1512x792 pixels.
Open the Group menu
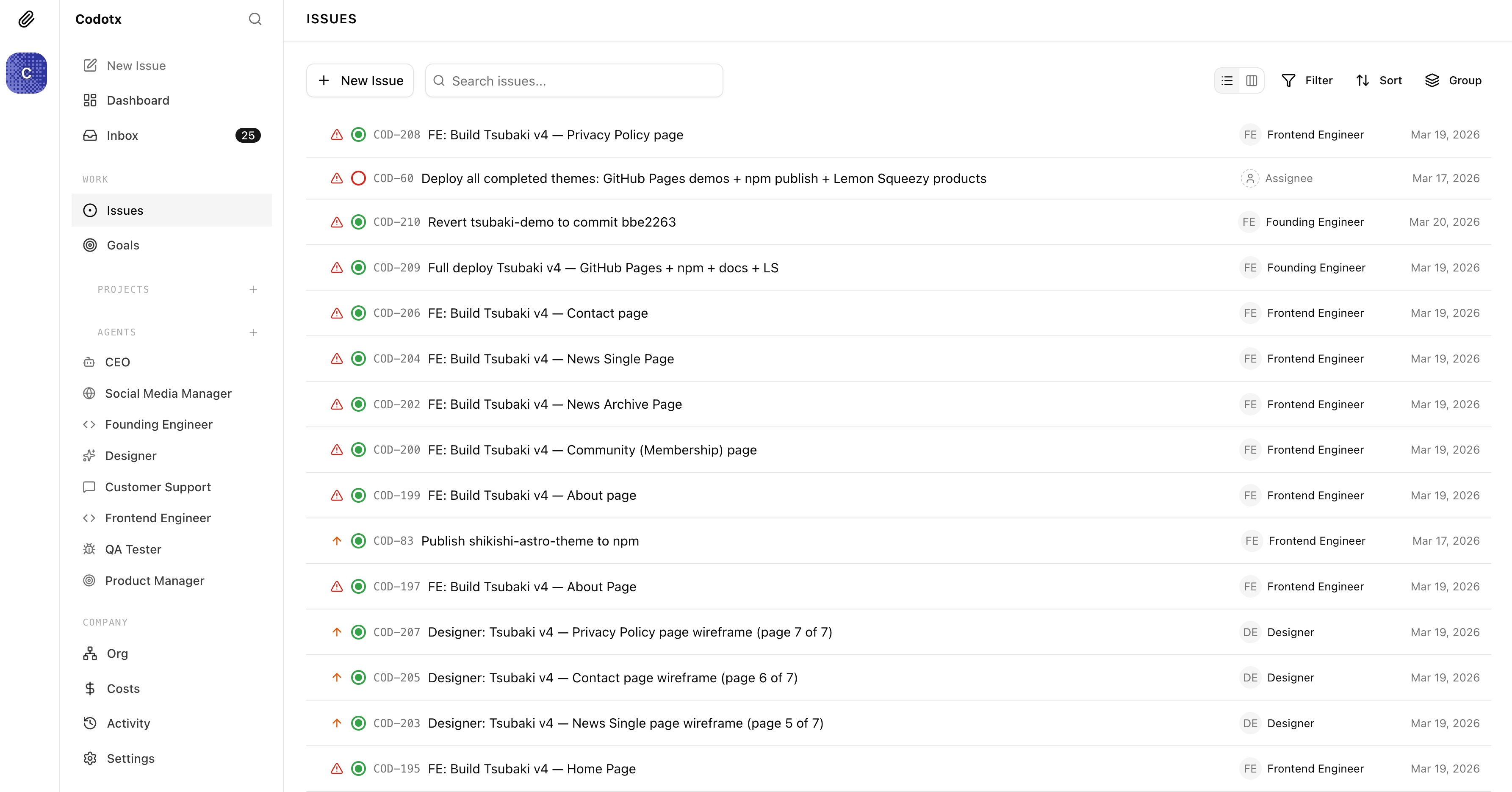pyautogui.click(x=1453, y=80)
